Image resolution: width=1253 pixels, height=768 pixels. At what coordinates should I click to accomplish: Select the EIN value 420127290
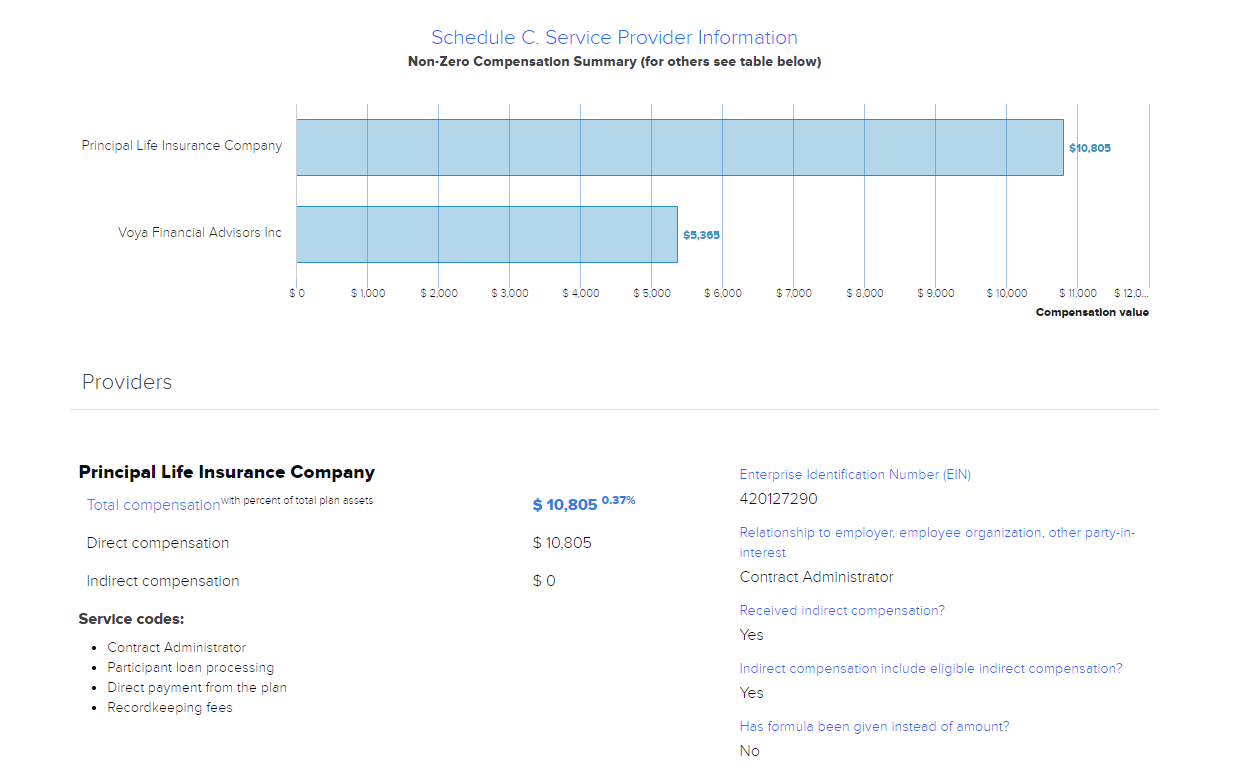click(x=778, y=499)
